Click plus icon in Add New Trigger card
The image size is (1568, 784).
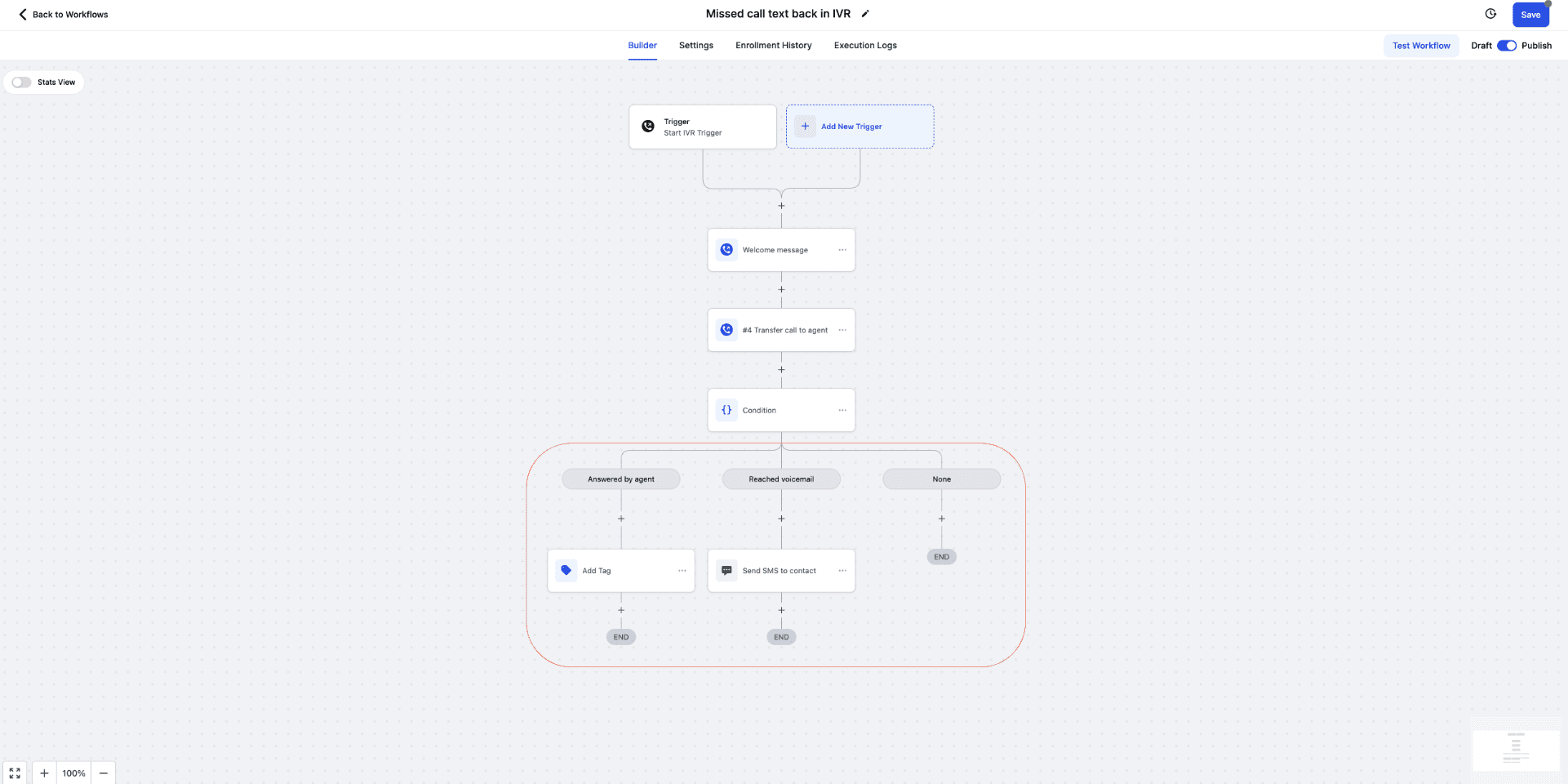(x=805, y=127)
